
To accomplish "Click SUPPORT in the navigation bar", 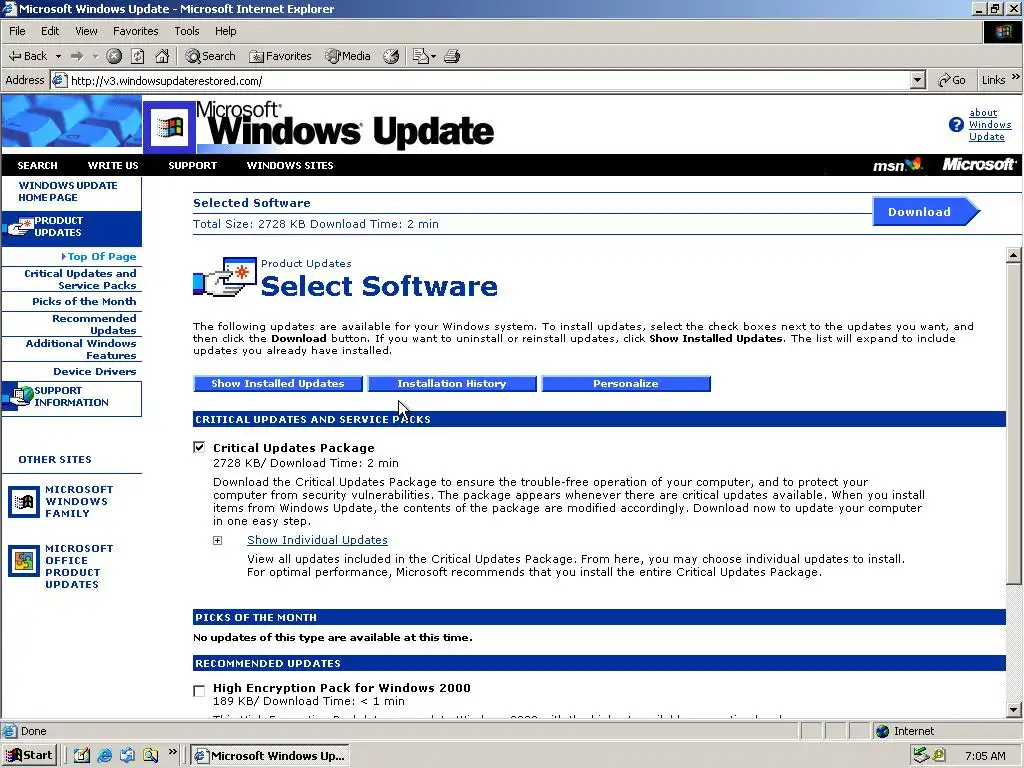I will tap(193, 165).
